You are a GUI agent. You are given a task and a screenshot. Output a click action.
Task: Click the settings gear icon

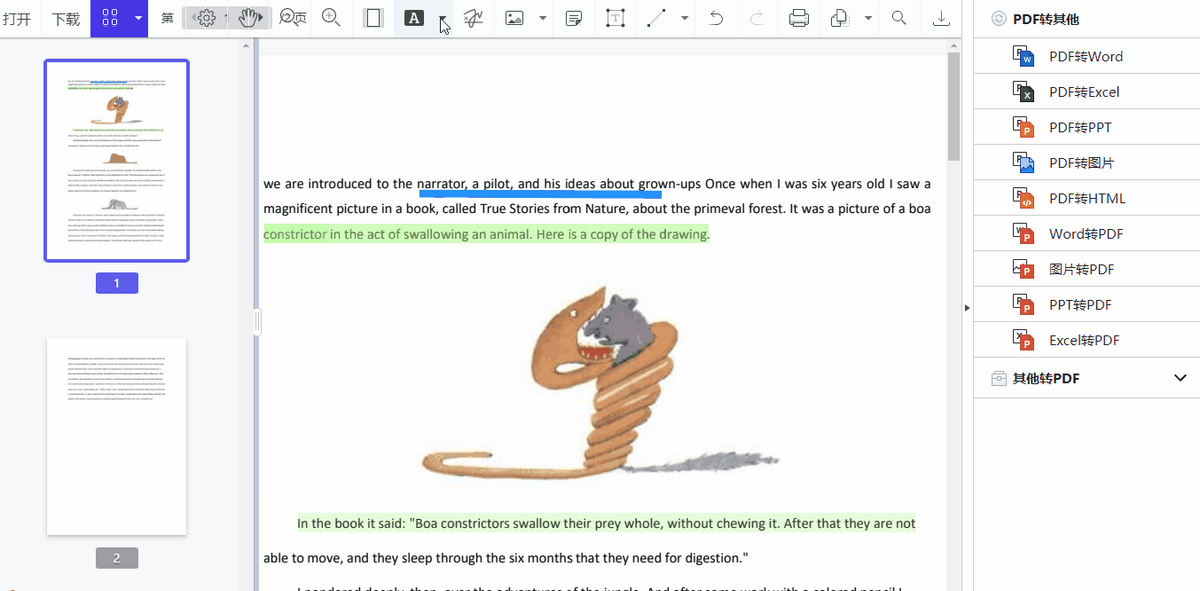point(206,18)
